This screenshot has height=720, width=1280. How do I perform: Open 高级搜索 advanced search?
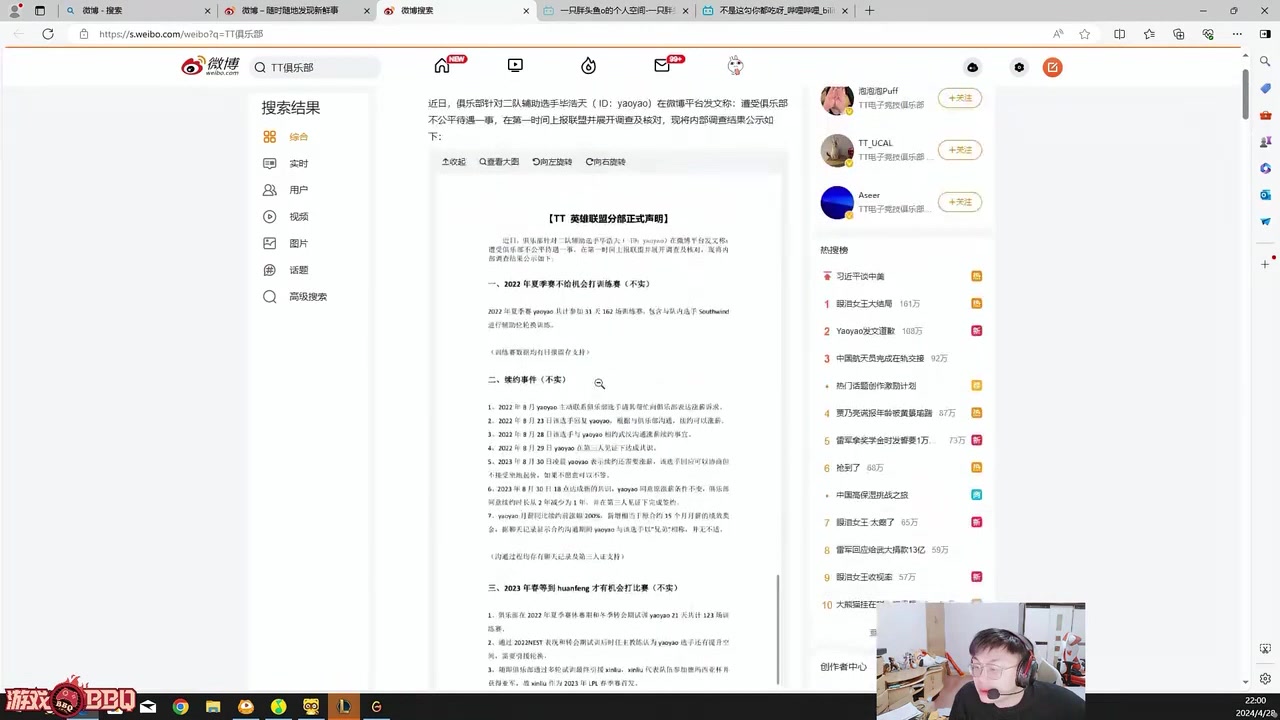[x=308, y=297]
